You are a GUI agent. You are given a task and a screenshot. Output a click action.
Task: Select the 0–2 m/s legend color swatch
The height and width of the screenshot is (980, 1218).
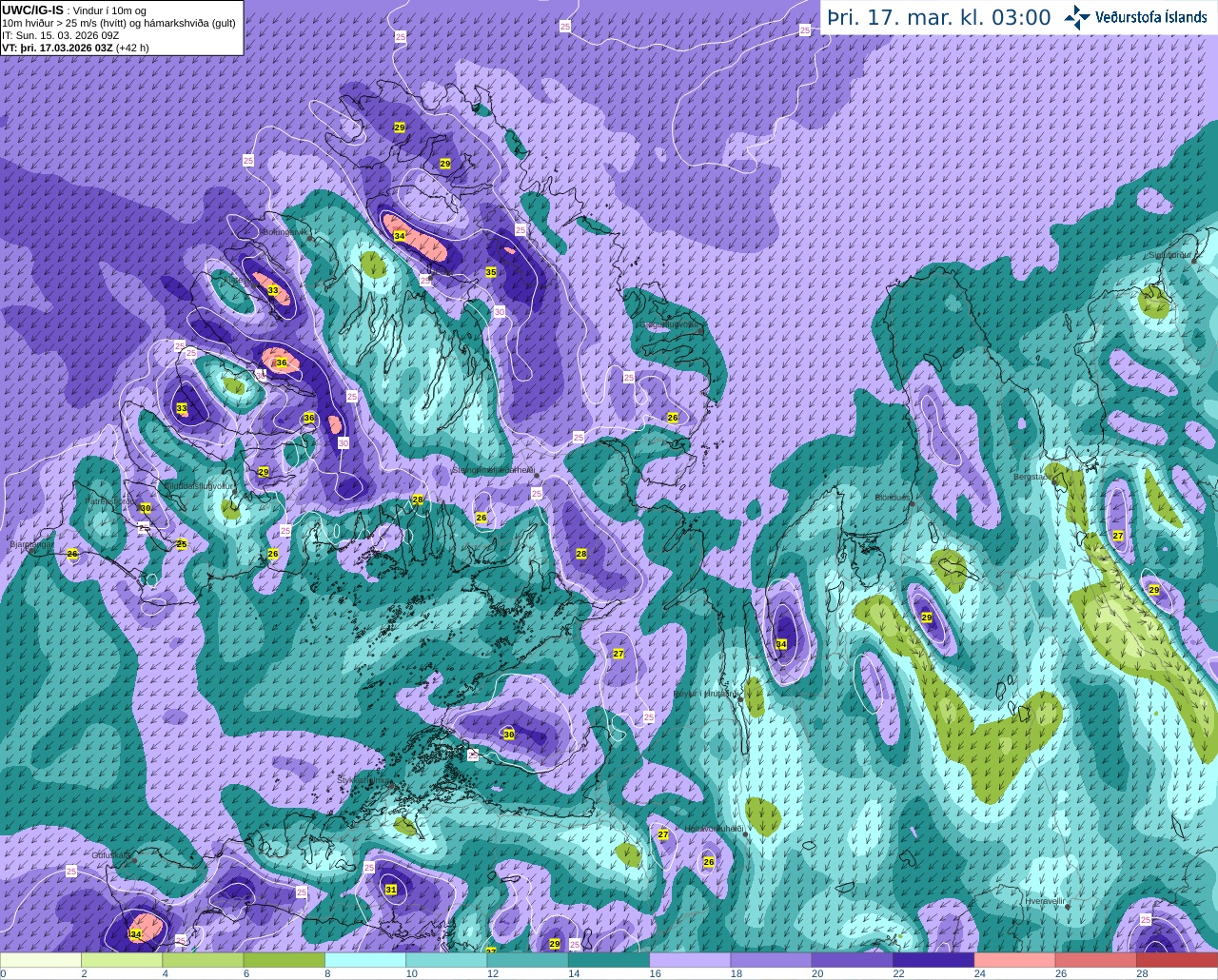coord(41,960)
